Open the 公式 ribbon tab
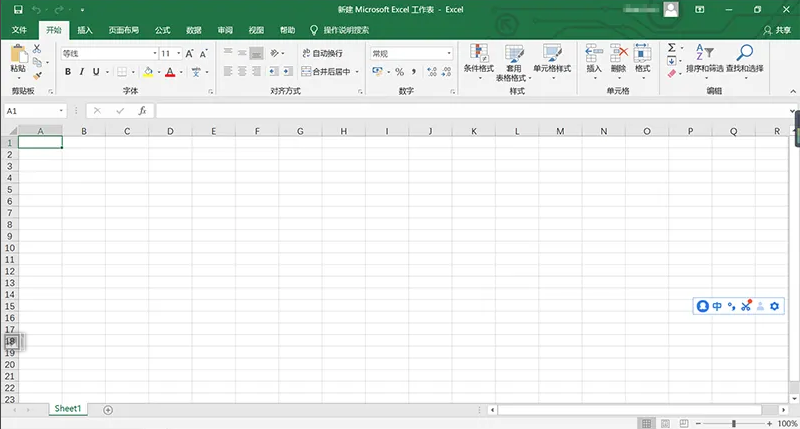 [x=162, y=30]
